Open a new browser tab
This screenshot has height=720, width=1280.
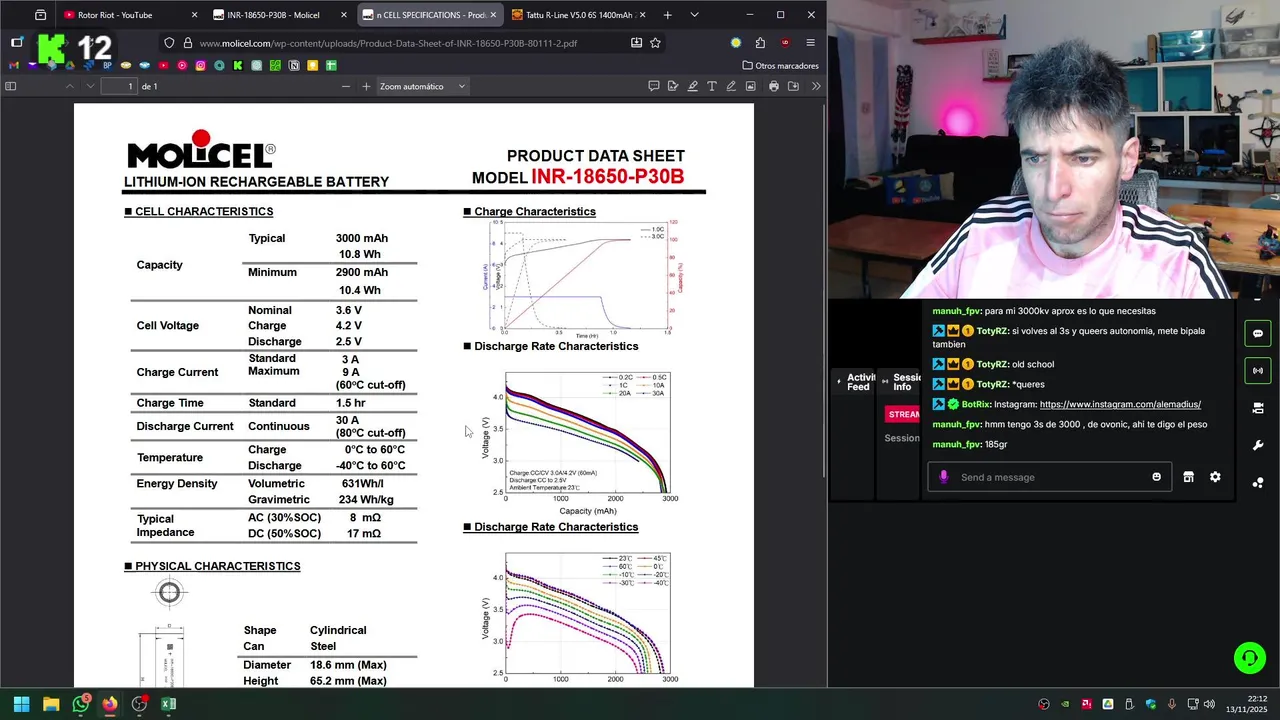667,15
